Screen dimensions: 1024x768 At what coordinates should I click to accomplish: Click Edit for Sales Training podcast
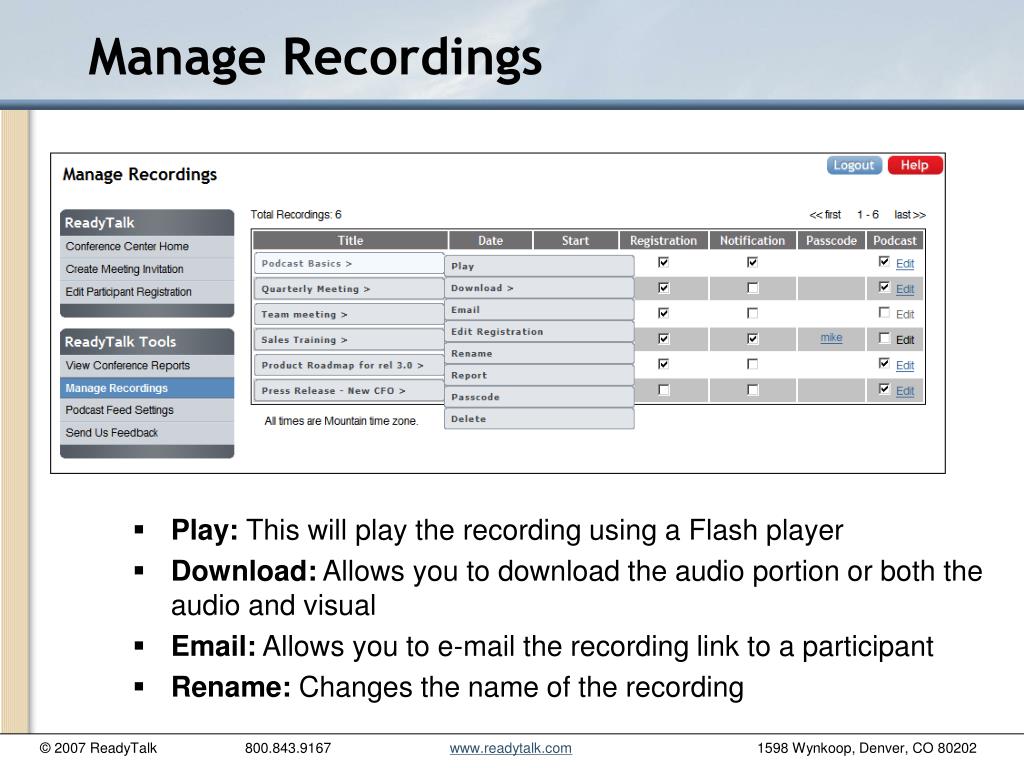point(905,340)
